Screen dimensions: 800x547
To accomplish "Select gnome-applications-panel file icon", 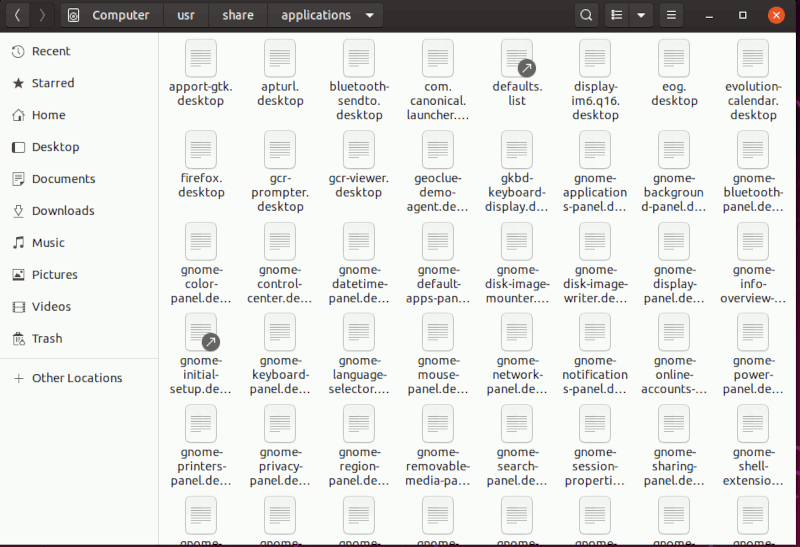I will [x=595, y=150].
